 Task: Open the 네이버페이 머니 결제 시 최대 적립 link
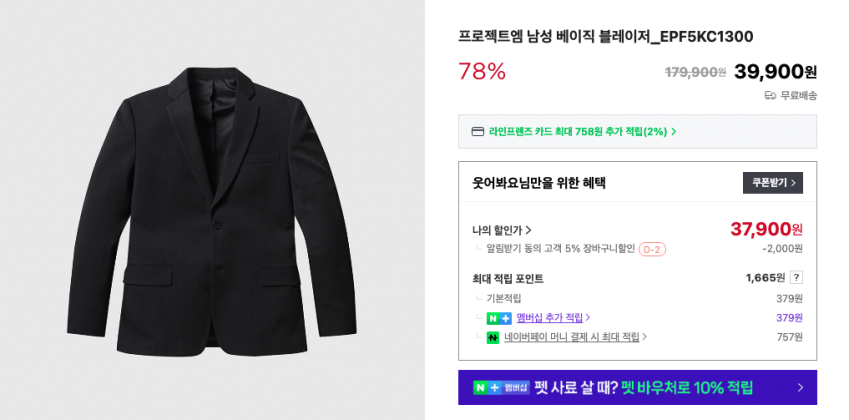point(571,337)
